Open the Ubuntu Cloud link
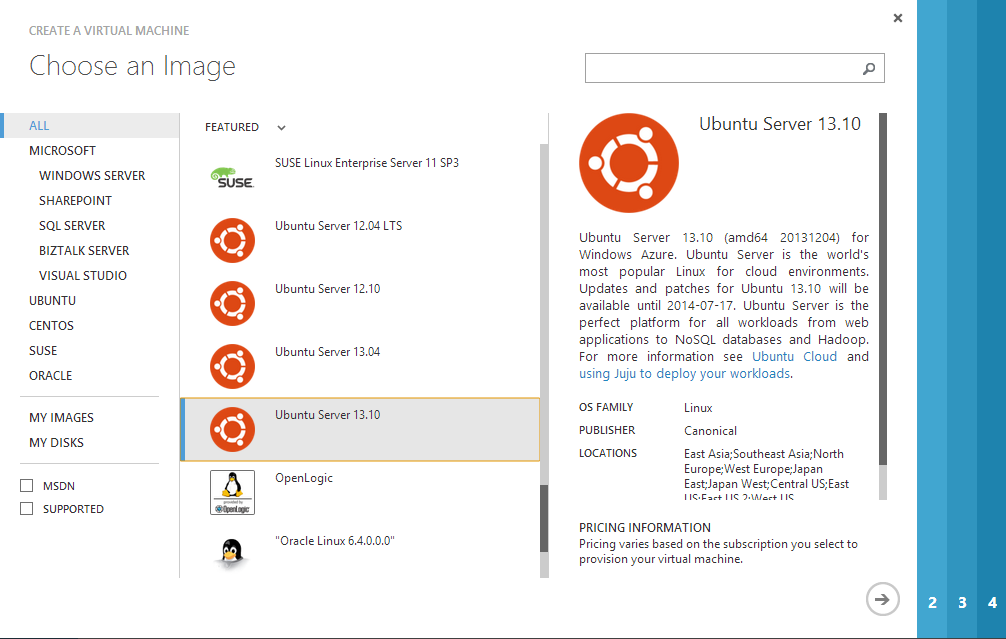Screen dimensions: 1006x639 pos(794,357)
